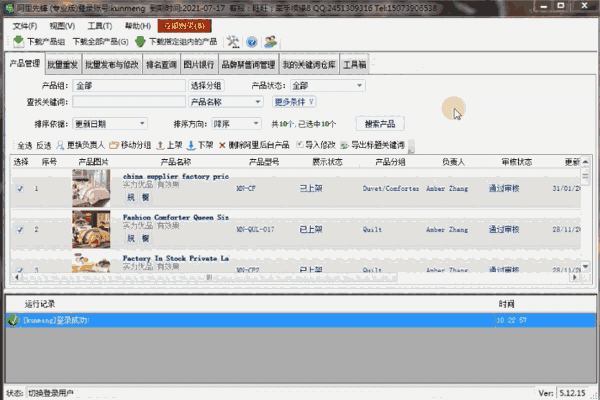Viewport: 600px width, 400px height.
Task: Switch to the 图片银行 tab
Action: pos(199,65)
